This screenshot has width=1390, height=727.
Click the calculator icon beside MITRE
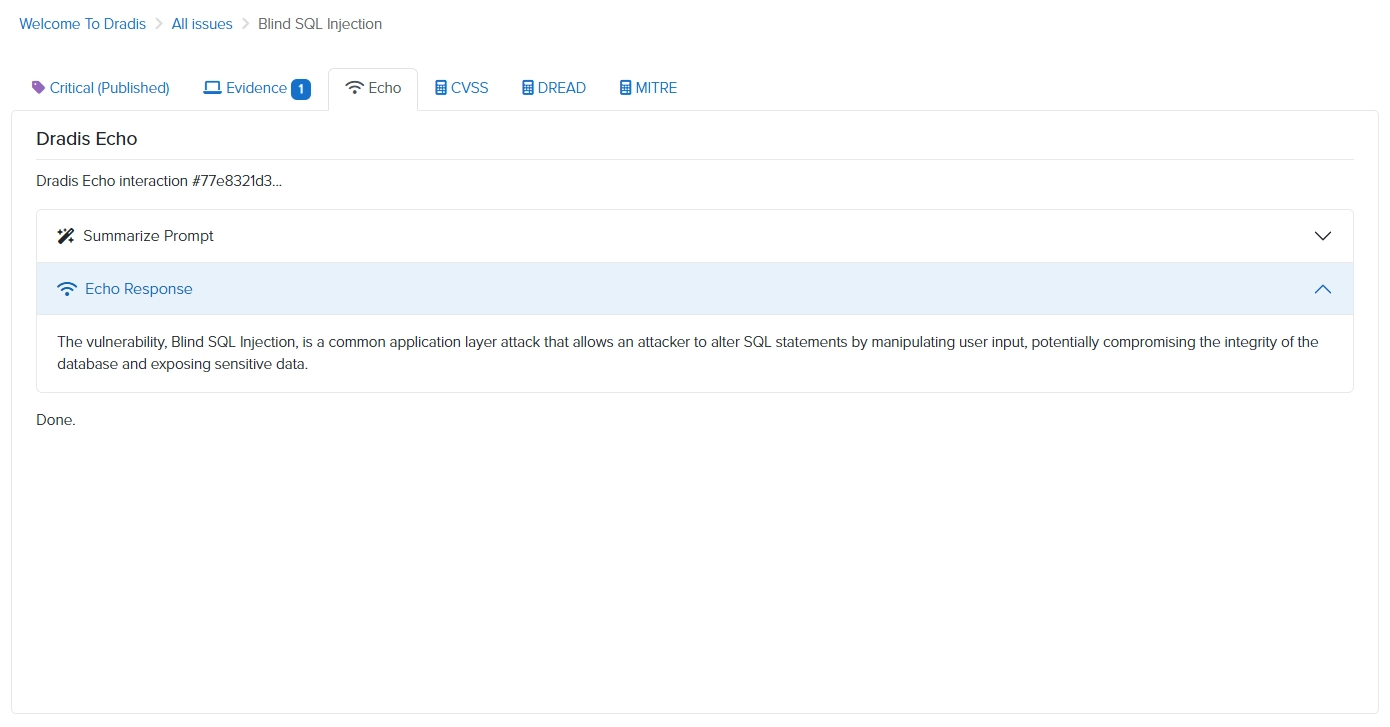624,88
